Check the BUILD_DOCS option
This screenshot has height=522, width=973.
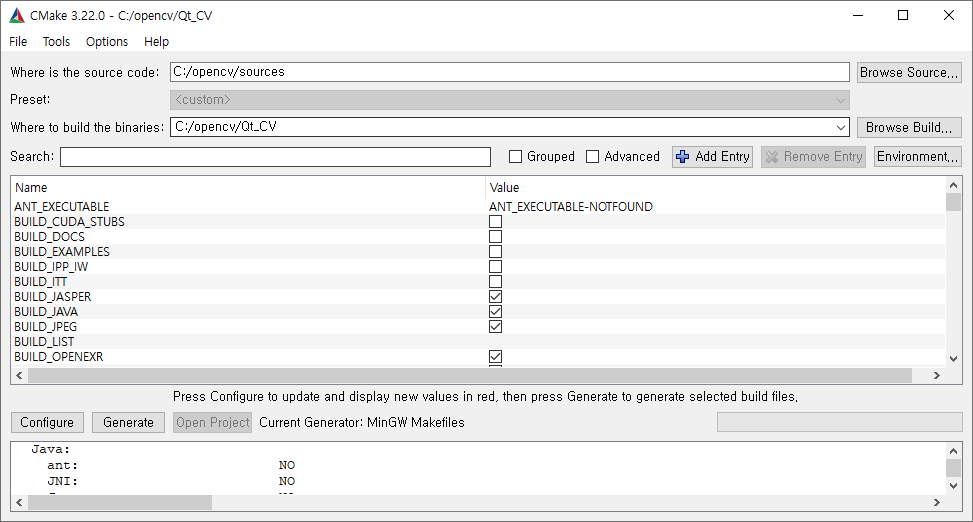(x=495, y=236)
